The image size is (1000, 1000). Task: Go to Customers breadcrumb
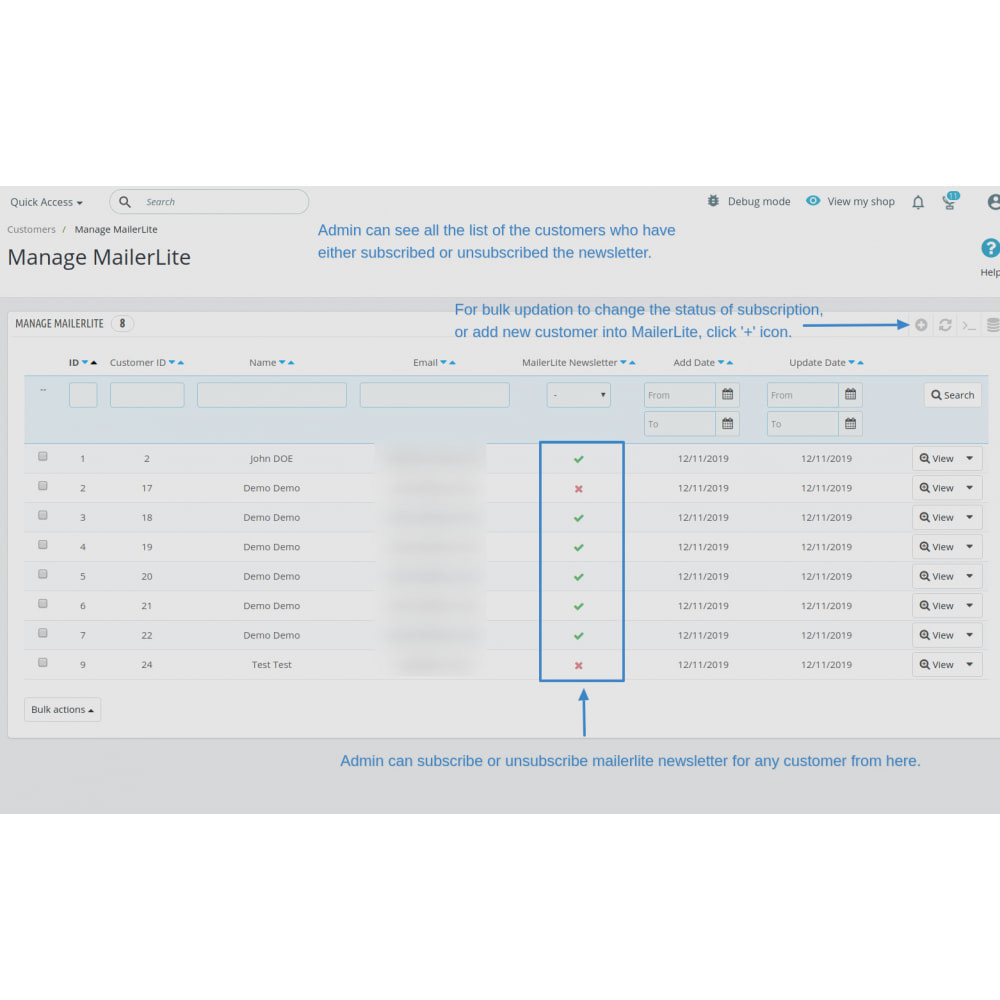click(31, 230)
